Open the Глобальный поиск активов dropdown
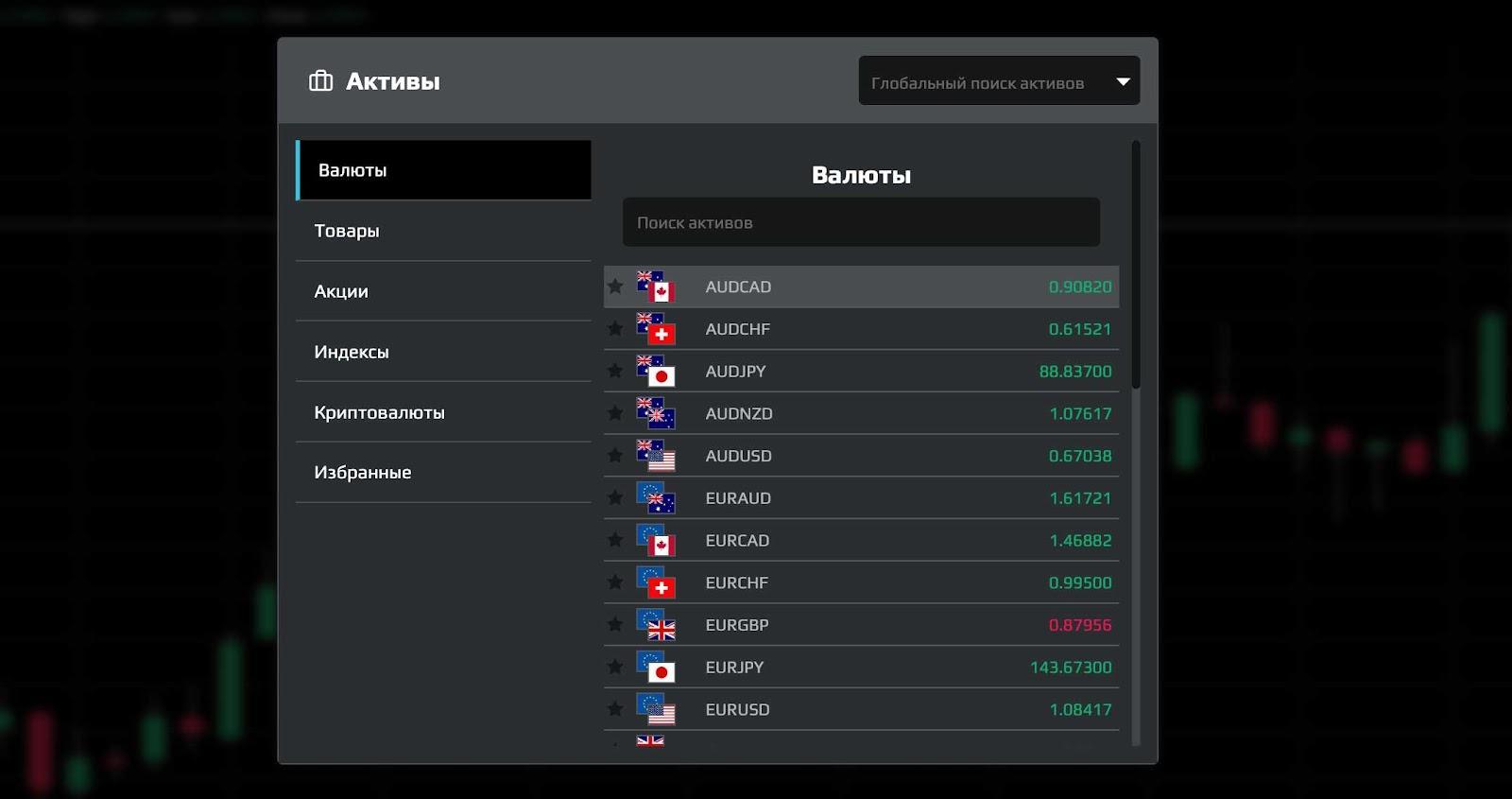The image size is (1512, 799). [x=999, y=81]
